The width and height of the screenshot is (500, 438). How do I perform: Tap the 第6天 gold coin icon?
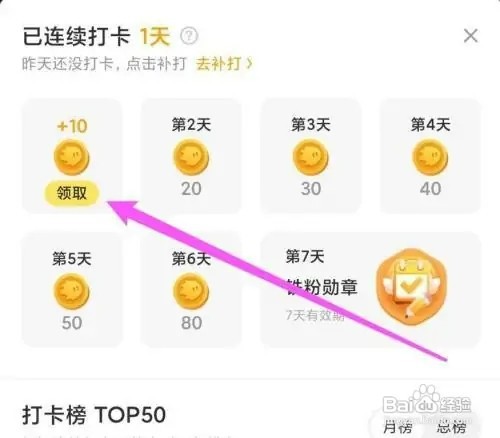tap(191, 291)
